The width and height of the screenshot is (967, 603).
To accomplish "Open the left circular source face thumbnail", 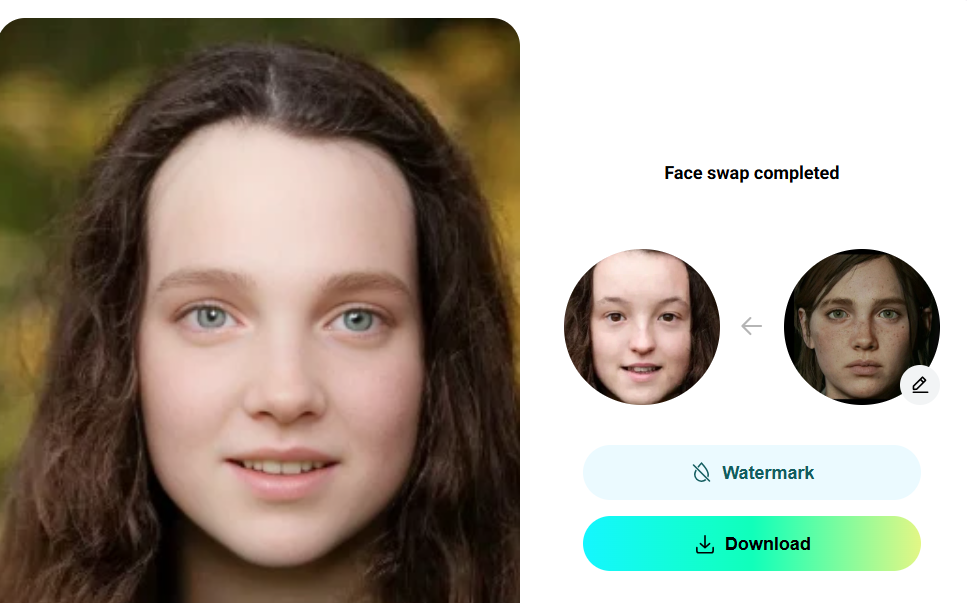I will tap(642, 327).
